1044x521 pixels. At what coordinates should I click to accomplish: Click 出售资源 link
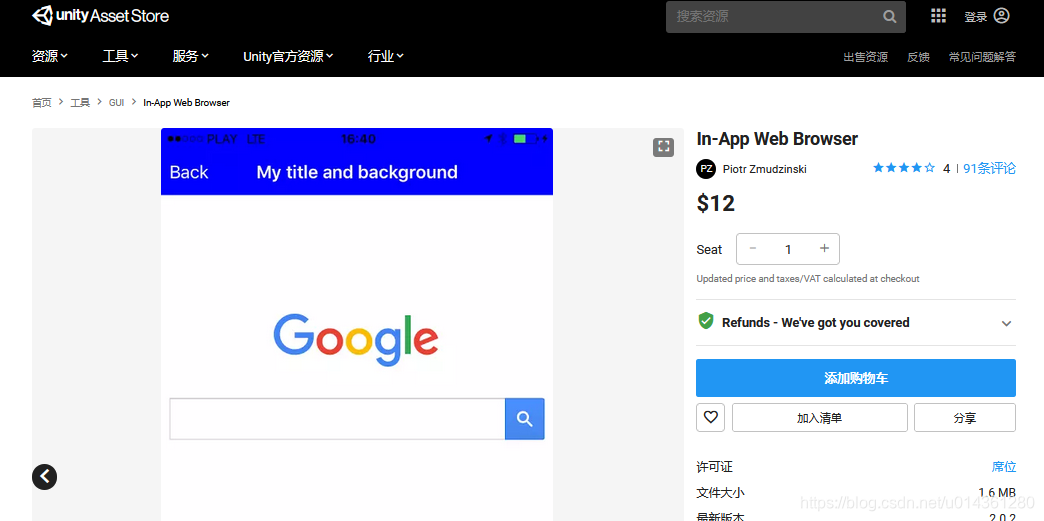pos(866,57)
